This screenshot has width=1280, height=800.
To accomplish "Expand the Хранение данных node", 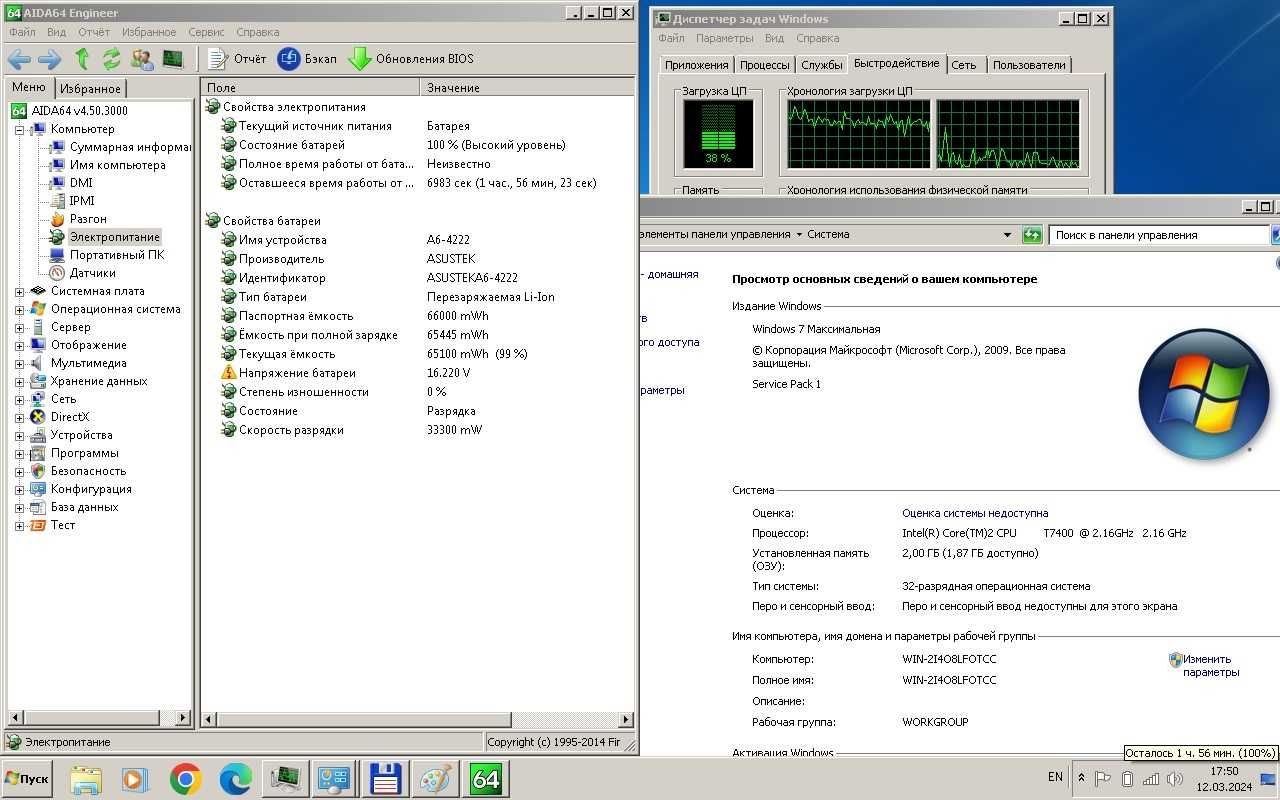I will [x=19, y=381].
